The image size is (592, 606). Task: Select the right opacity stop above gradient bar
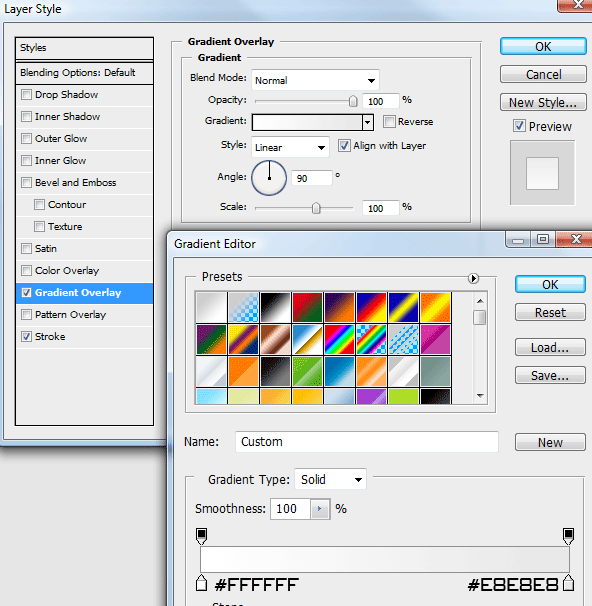[568, 536]
